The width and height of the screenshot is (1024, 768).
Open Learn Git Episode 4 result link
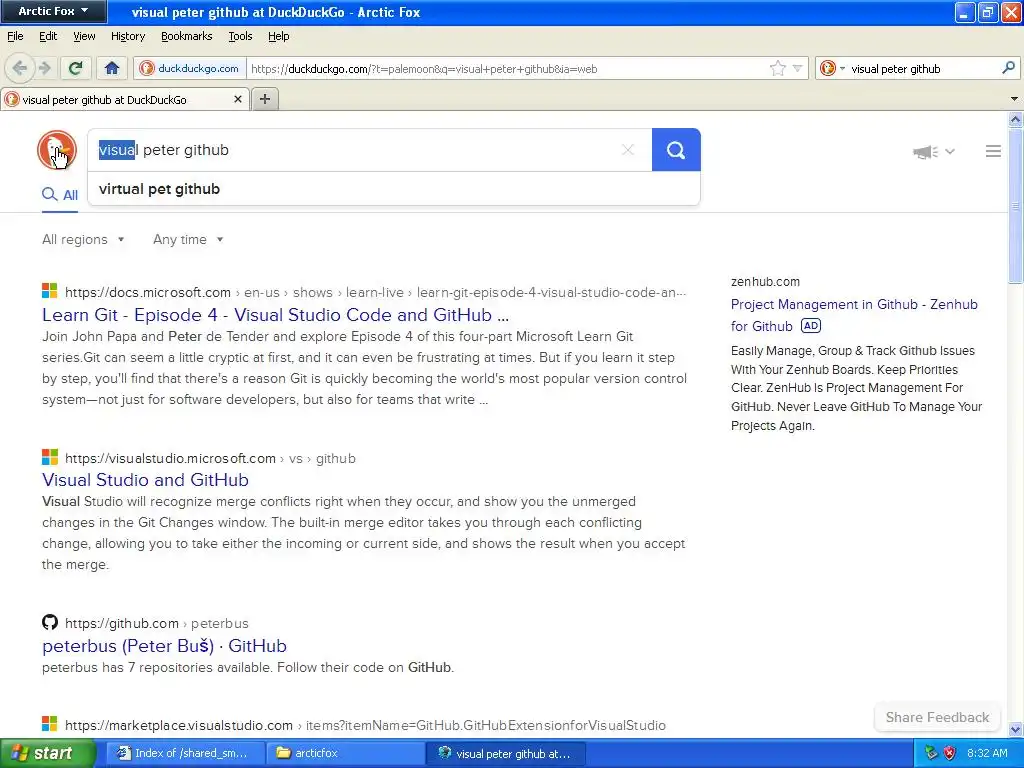tap(275, 315)
